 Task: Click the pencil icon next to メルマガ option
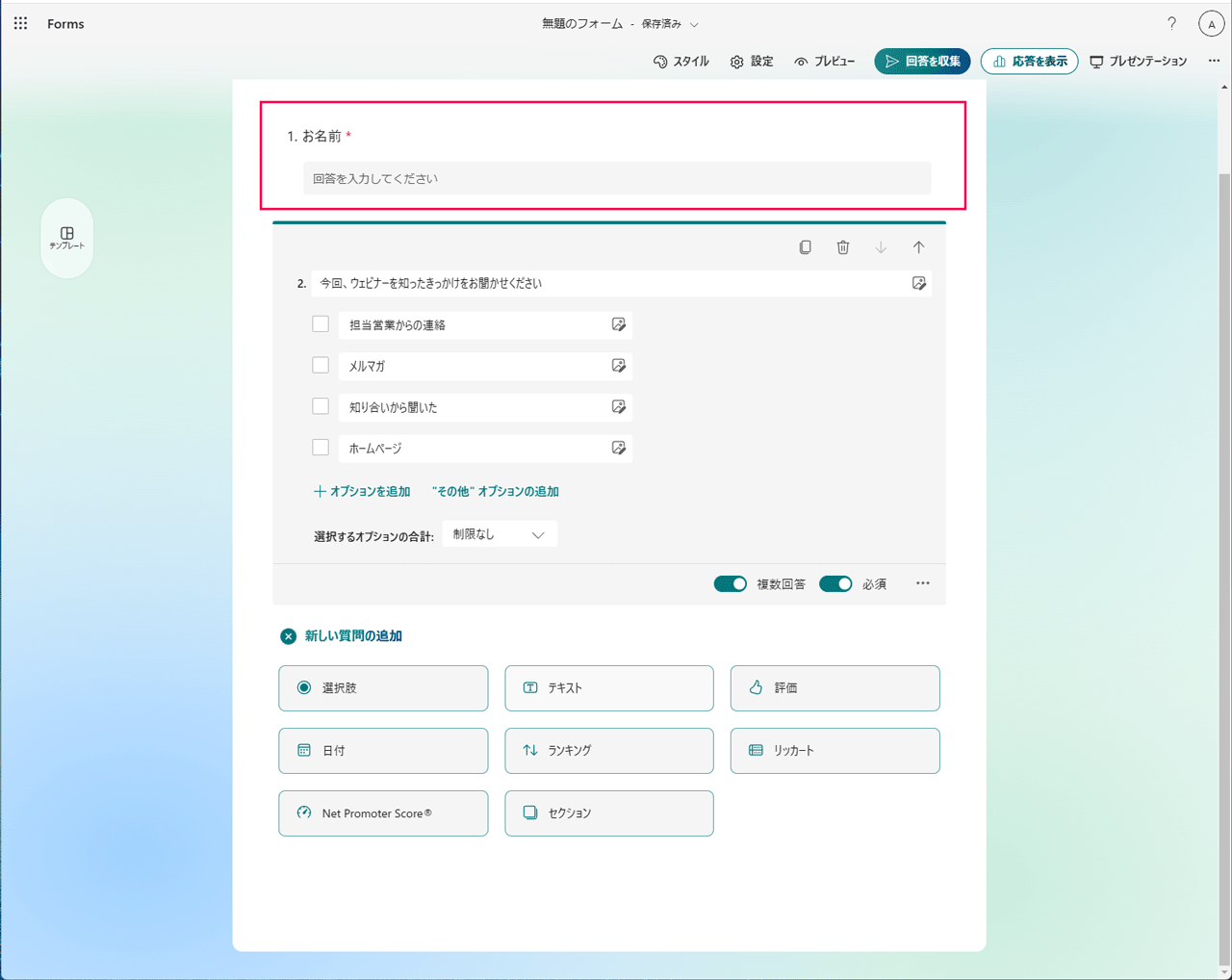tap(618, 365)
